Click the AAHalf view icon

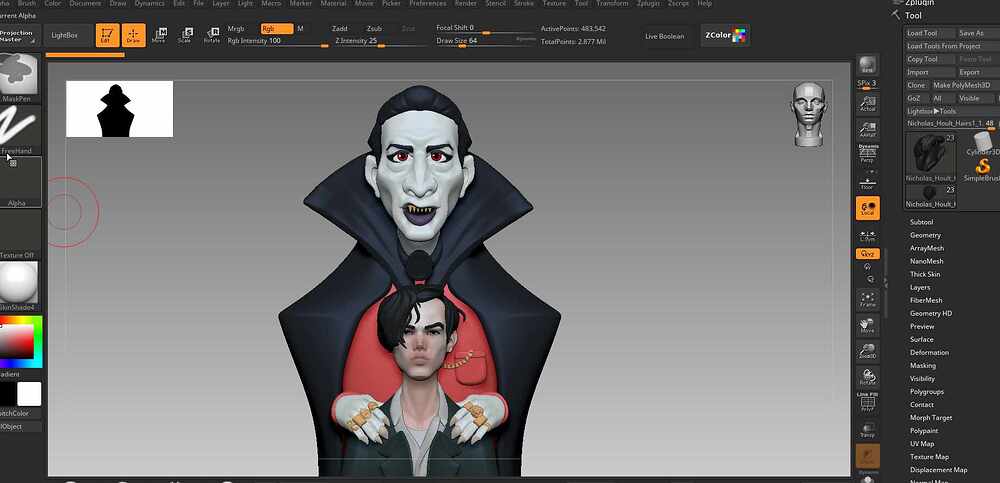click(867, 129)
